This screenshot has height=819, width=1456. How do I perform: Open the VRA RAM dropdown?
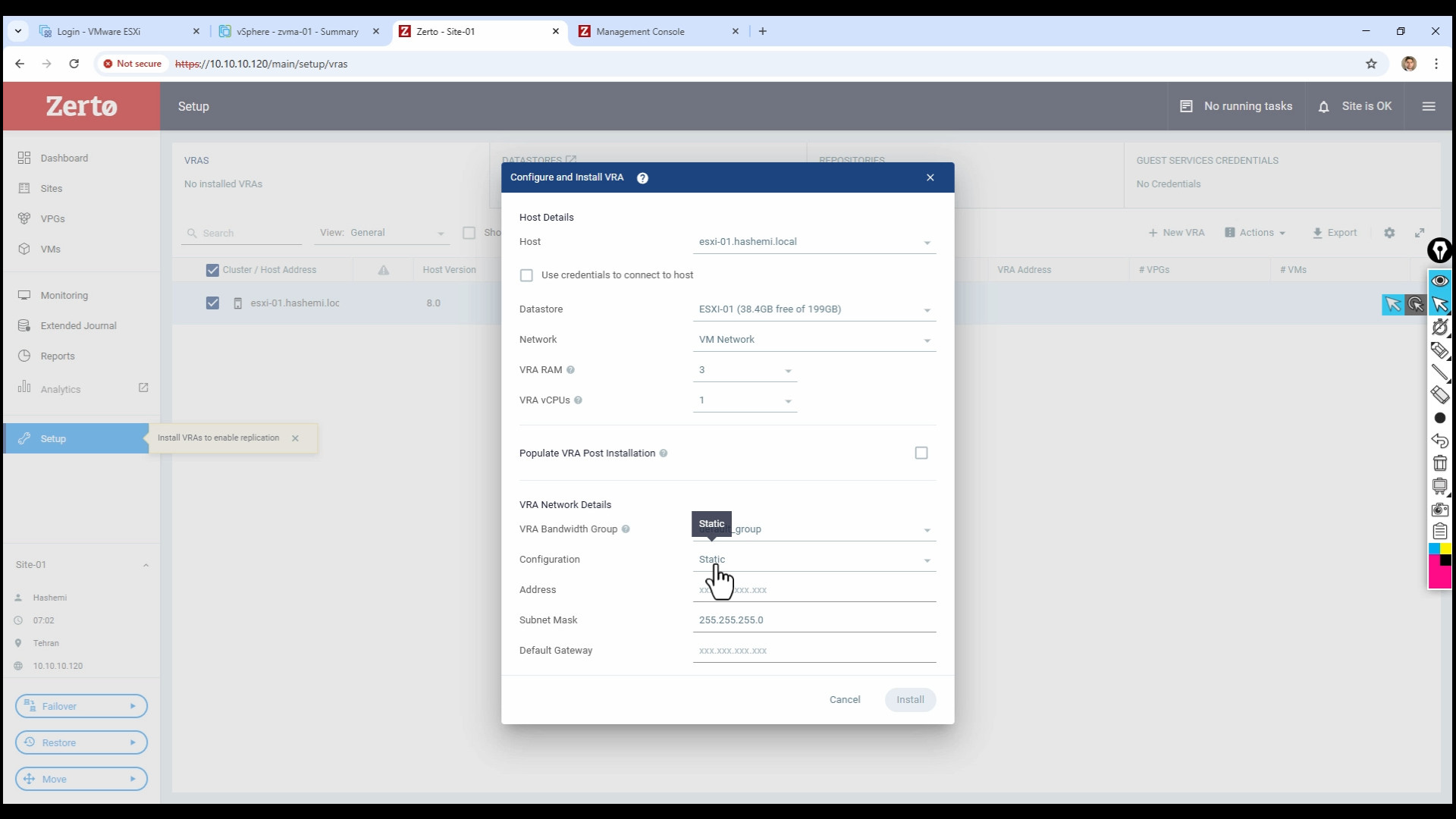tap(788, 371)
